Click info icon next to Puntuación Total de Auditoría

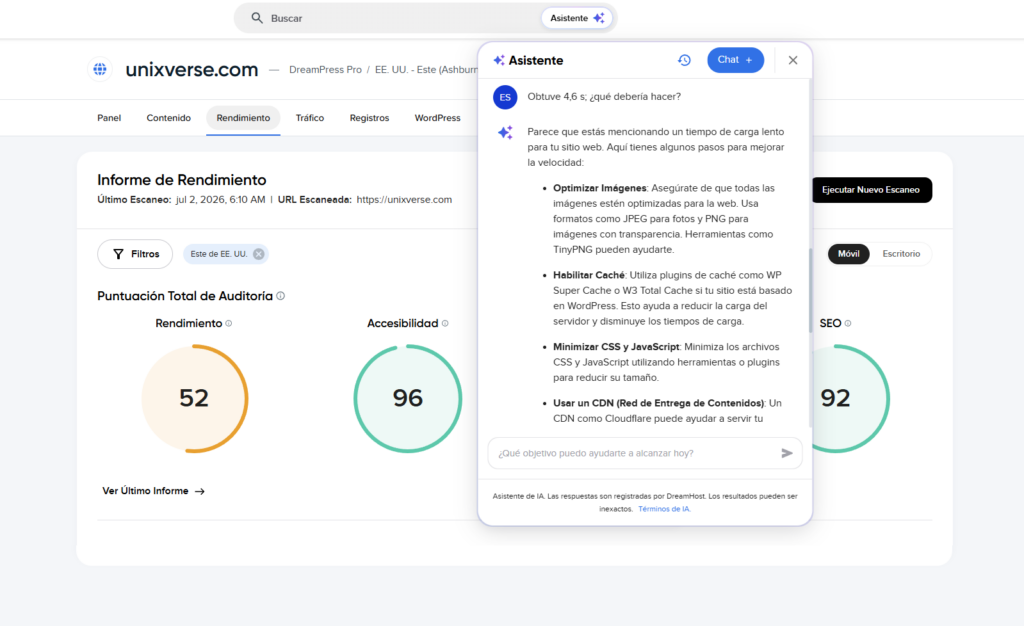tap(281, 296)
